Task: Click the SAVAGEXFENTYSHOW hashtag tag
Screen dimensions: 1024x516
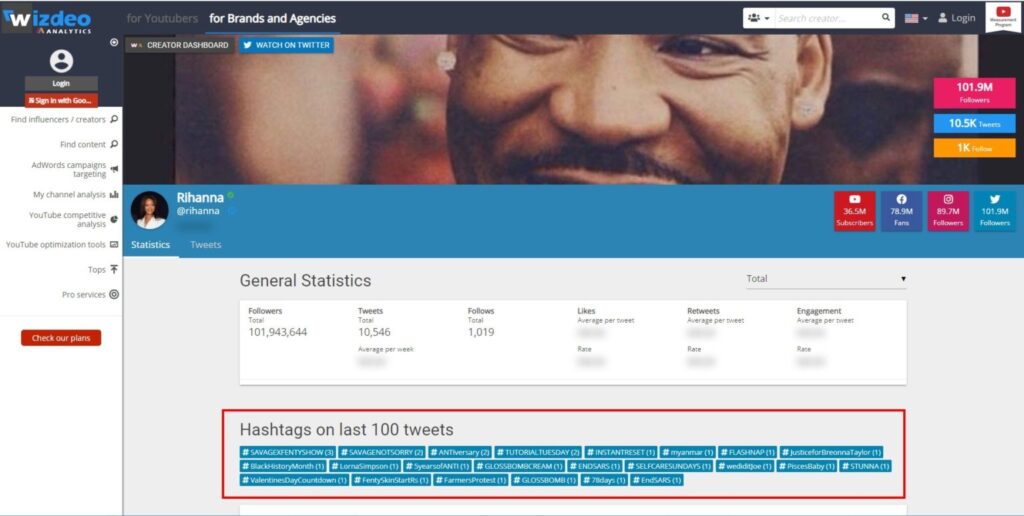Action: tap(287, 452)
